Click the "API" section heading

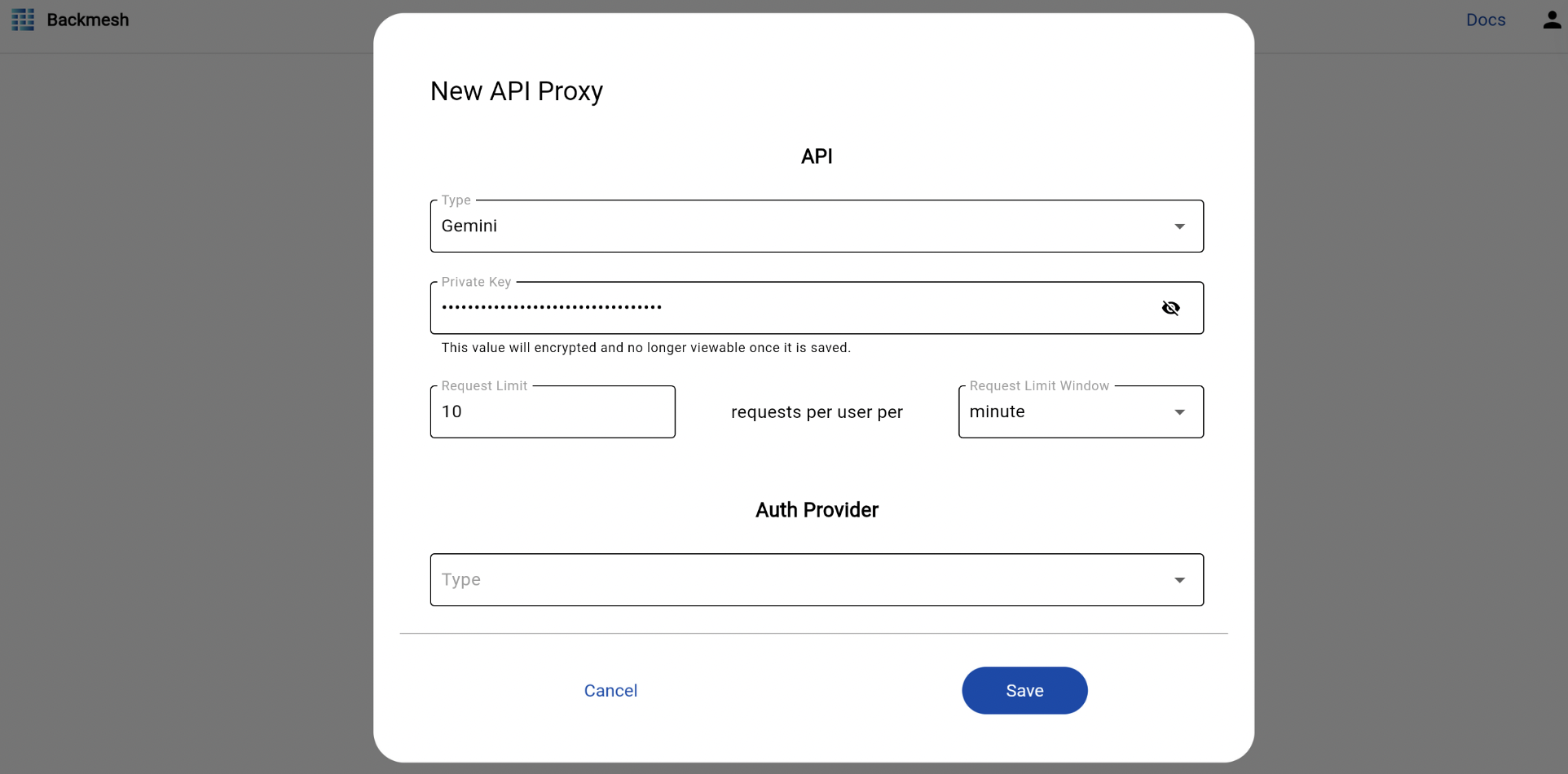(x=817, y=156)
